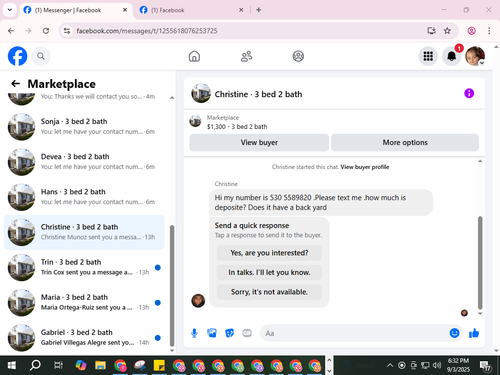Choose a sticker icon

[229, 333]
